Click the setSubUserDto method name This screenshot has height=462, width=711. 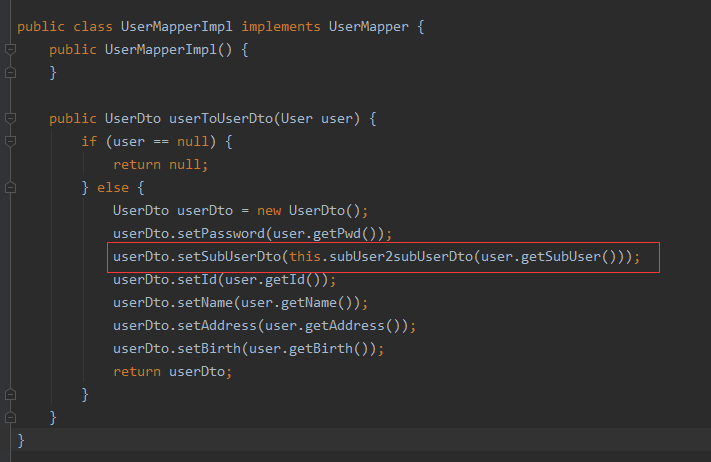tap(229, 257)
